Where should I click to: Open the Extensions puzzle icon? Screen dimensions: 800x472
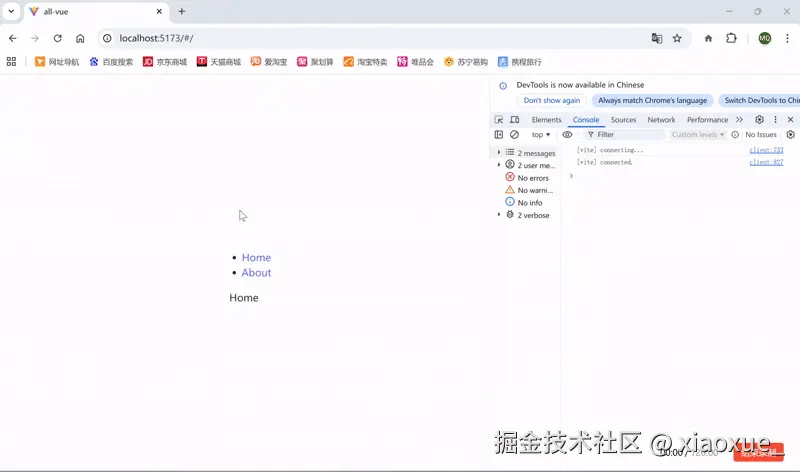[731, 38]
